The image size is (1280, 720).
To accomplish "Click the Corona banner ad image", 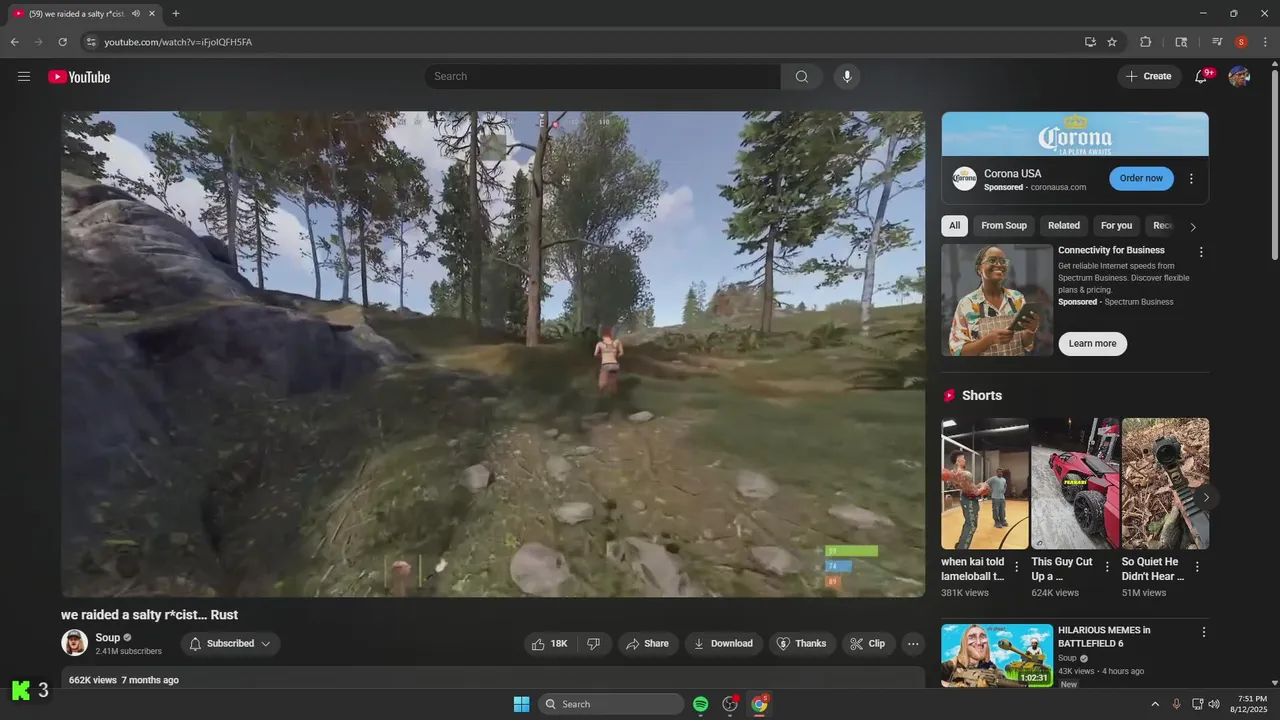I will point(1075,134).
